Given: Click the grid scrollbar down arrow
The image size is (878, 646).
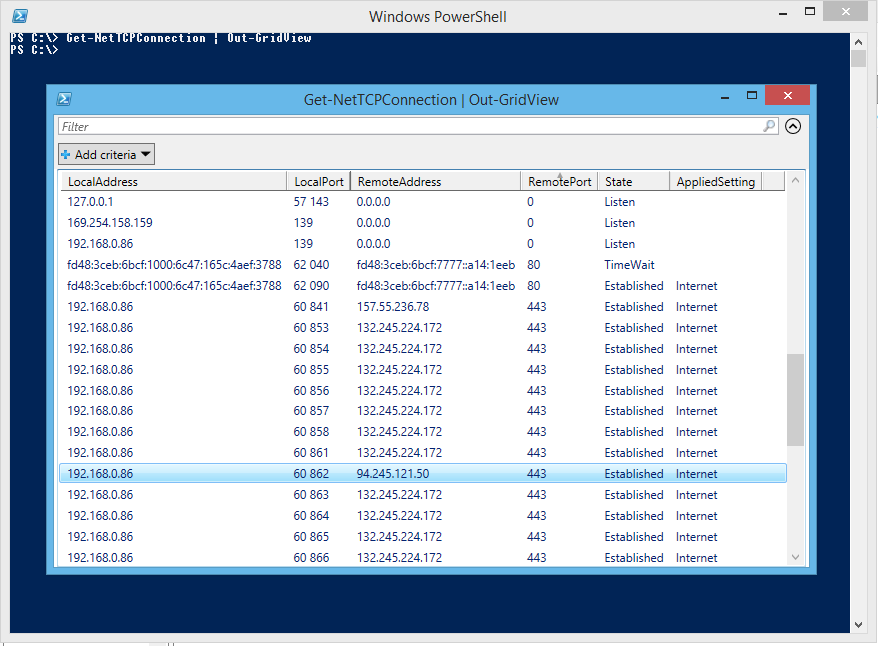Looking at the screenshot, I should click(796, 557).
